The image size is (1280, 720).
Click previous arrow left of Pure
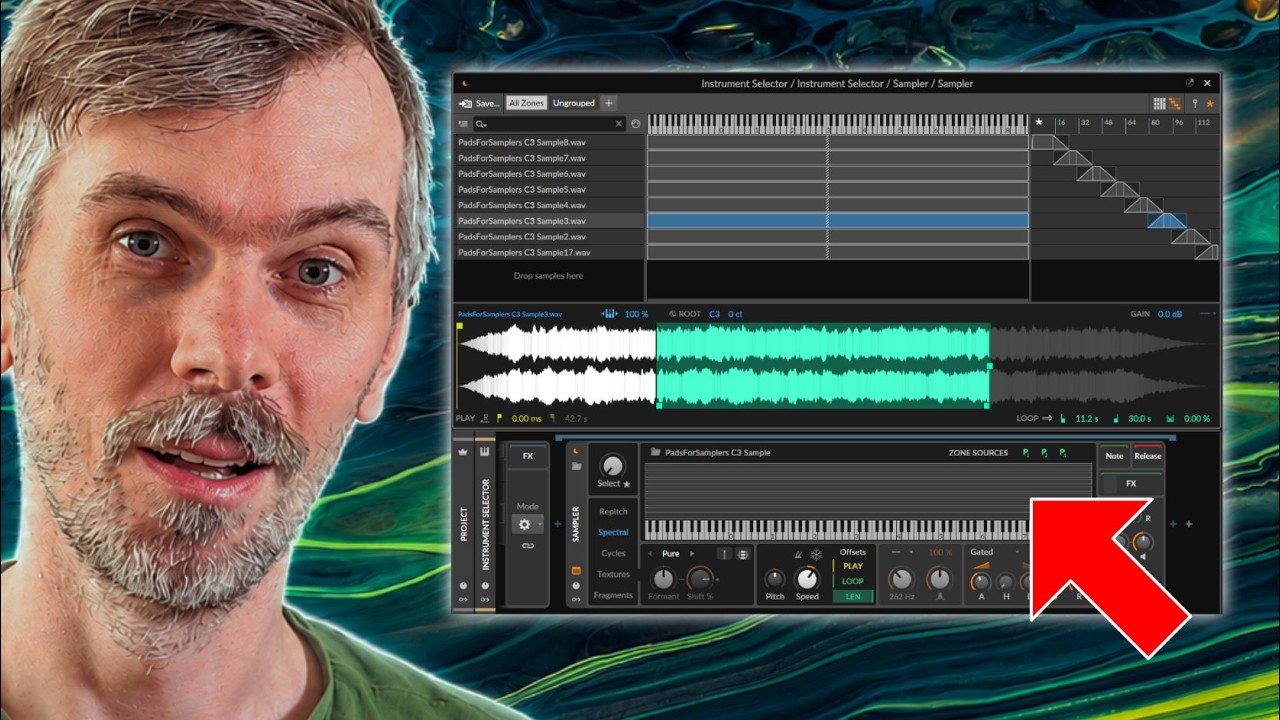click(x=651, y=553)
